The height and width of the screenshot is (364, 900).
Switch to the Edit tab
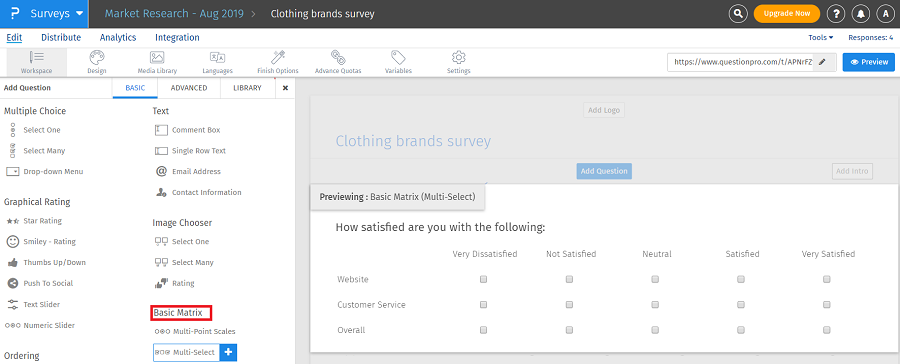(x=14, y=37)
